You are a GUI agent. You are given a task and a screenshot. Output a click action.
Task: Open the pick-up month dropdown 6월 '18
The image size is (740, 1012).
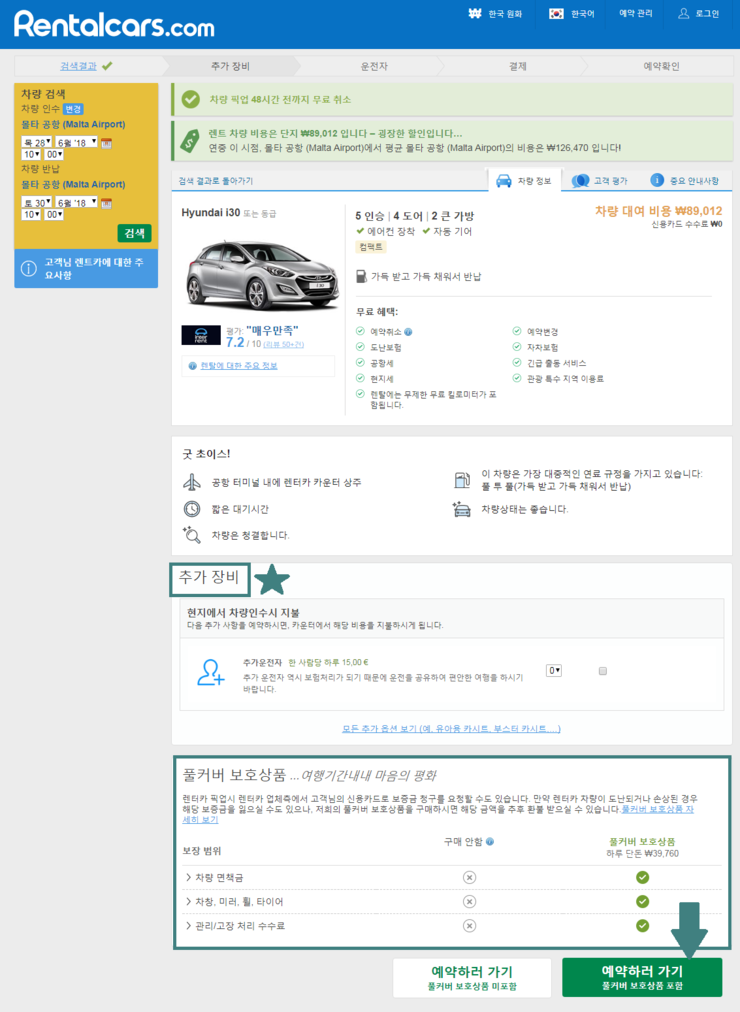76,142
